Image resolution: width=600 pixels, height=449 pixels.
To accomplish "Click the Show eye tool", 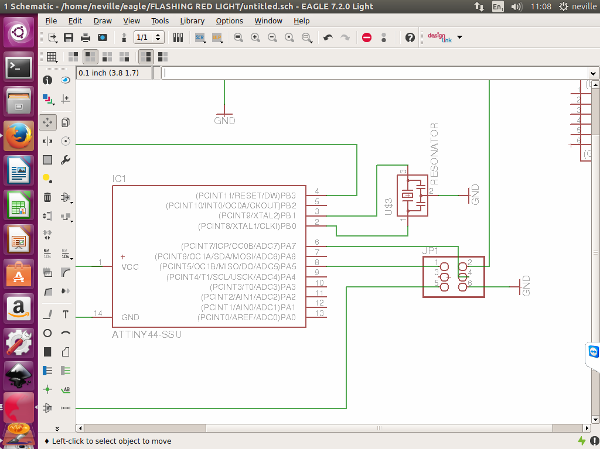I will [66, 80].
